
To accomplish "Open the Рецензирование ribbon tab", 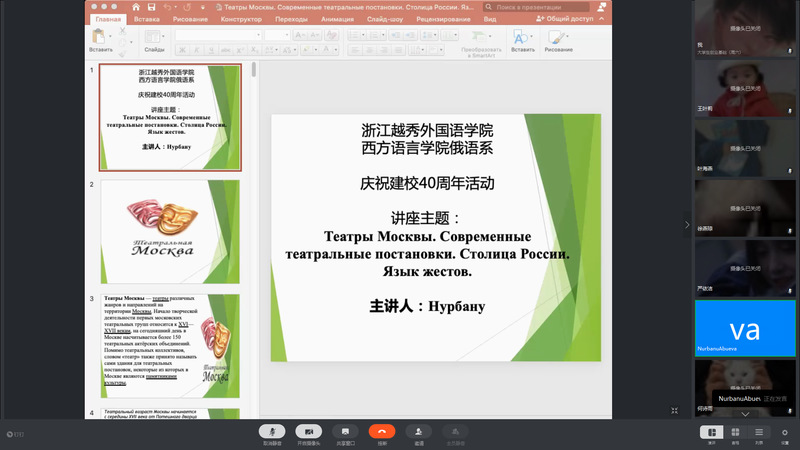I will [x=443, y=19].
